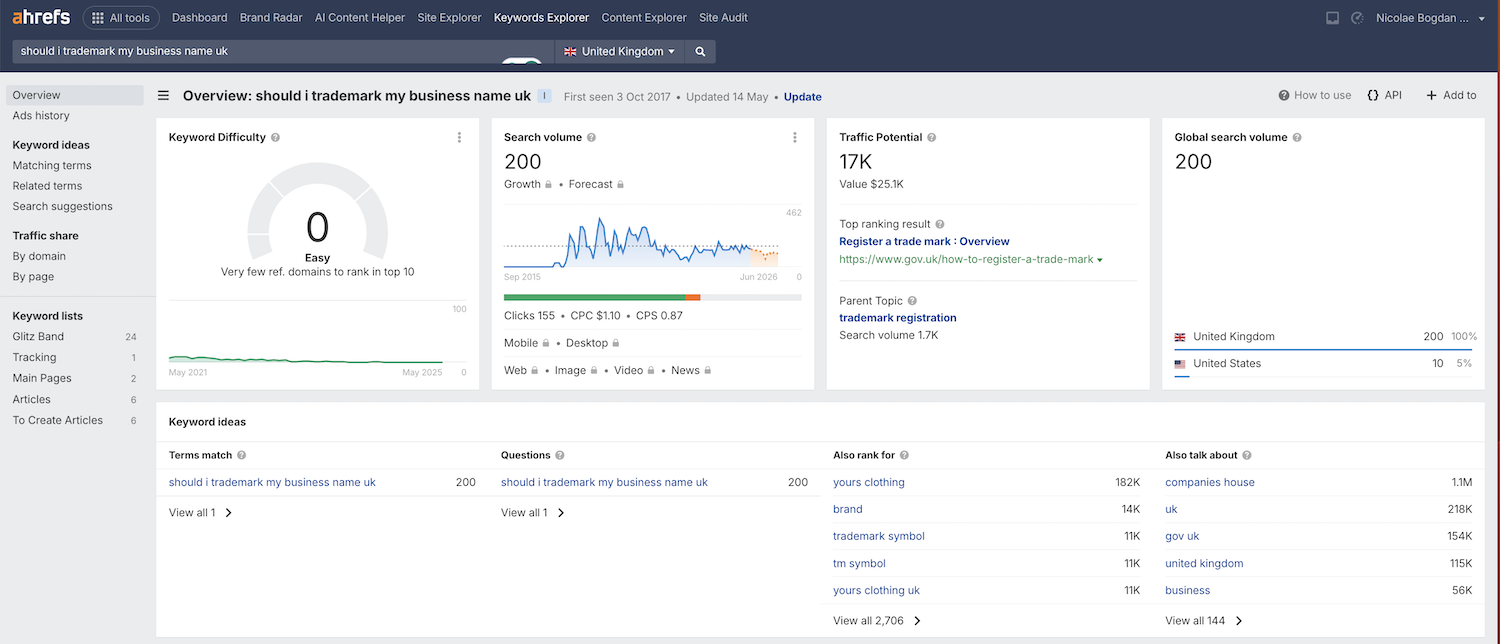Expand the gov.uk URL dropdown arrow

click(x=1100, y=260)
